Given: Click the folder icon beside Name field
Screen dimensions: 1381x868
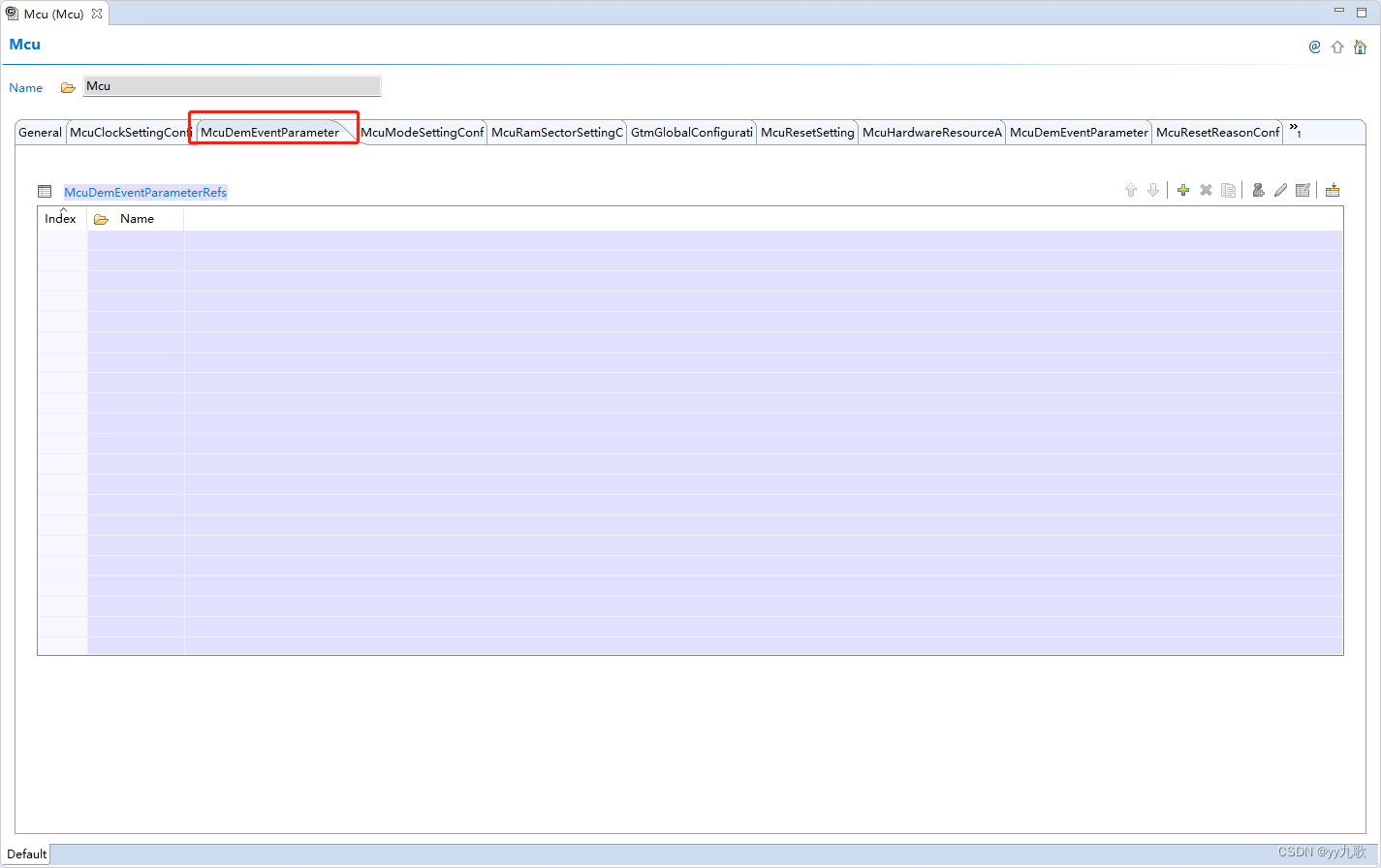Looking at the screenshot, I should (68, 87).
